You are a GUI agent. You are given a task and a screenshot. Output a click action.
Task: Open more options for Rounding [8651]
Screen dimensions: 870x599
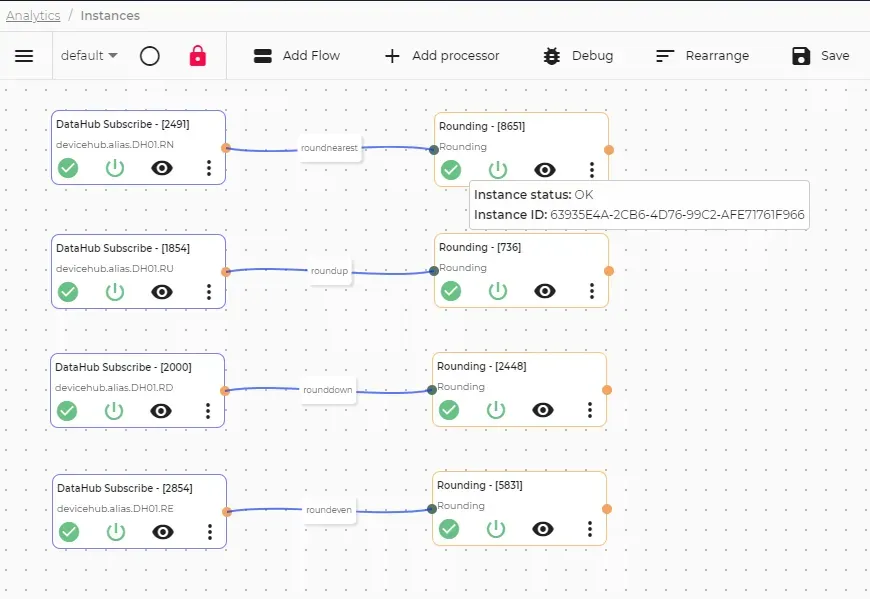tap(591, 170)
